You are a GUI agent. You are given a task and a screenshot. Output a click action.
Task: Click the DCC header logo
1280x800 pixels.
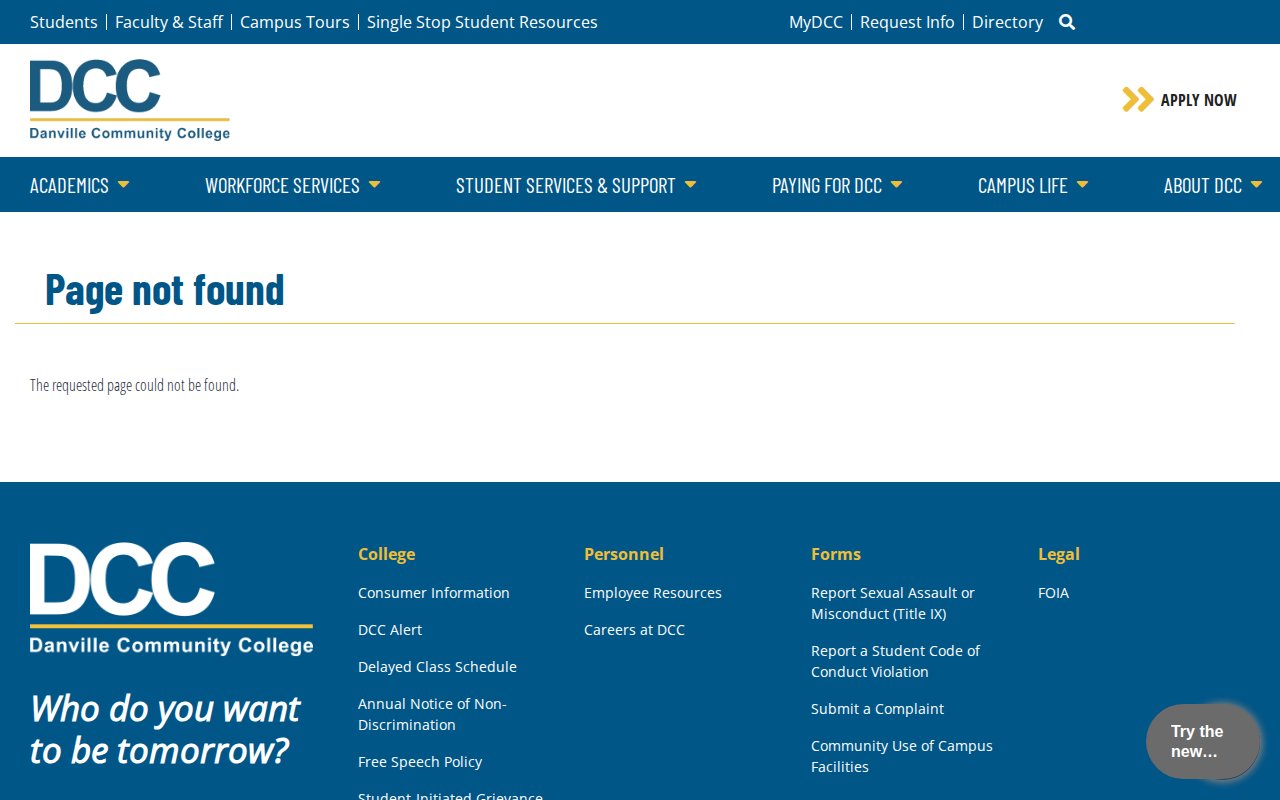point(129,100)
